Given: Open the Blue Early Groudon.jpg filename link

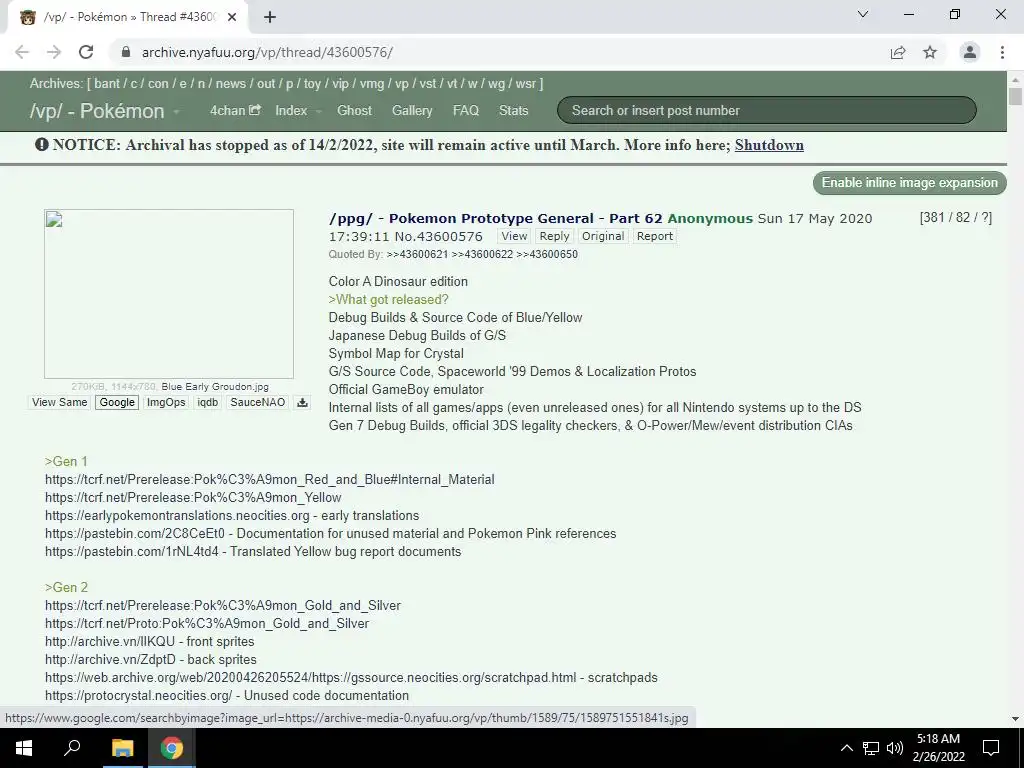Looking at the screenshot, I should click(x=215, y=387).
